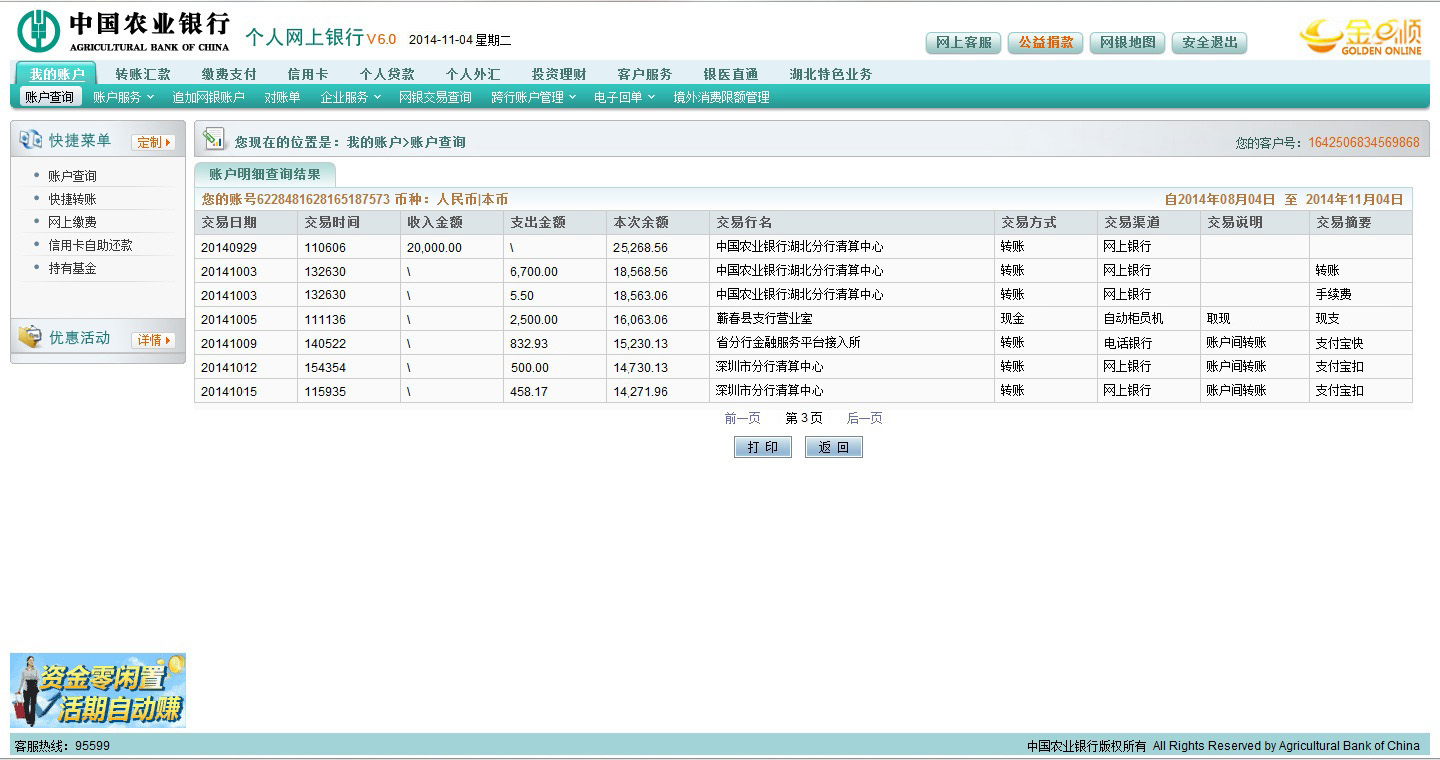Image resolution: width=1440 pixels, height=760 pixels.
Task: Click the quick menu icon in sidebar
Action: (x=30, y=141)
